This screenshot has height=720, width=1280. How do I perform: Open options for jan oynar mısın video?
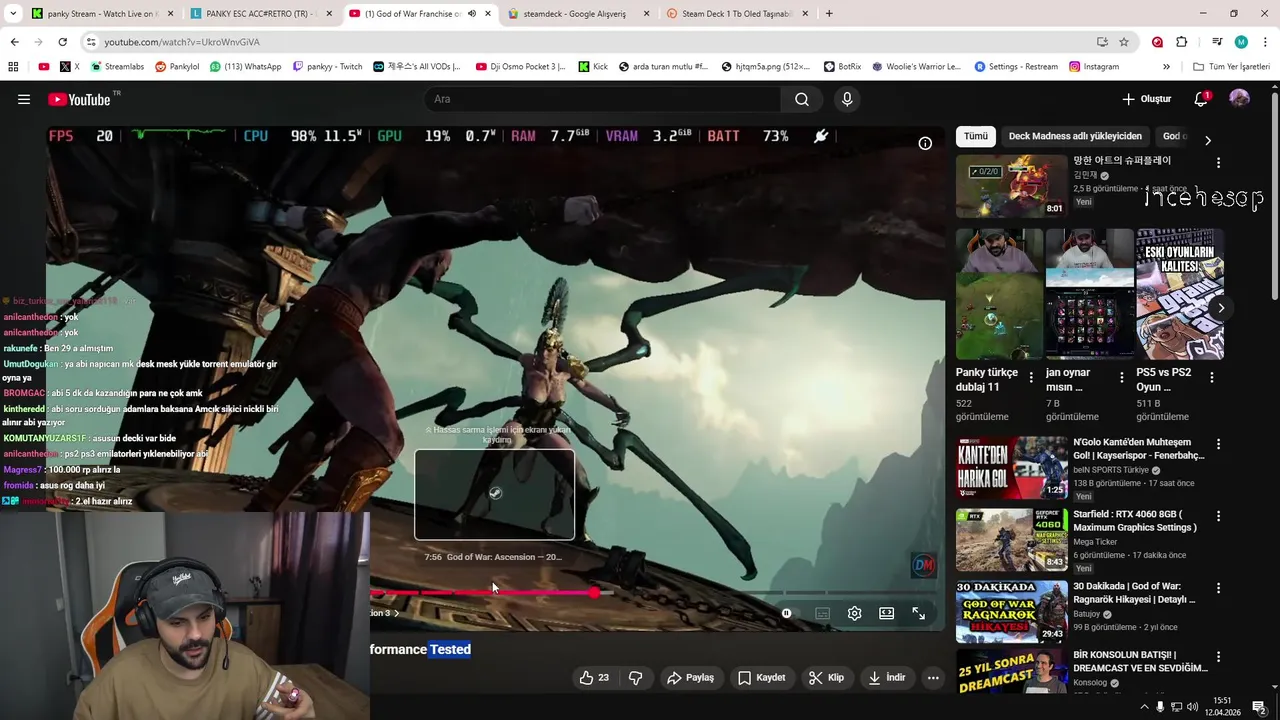coord(1121,378)
